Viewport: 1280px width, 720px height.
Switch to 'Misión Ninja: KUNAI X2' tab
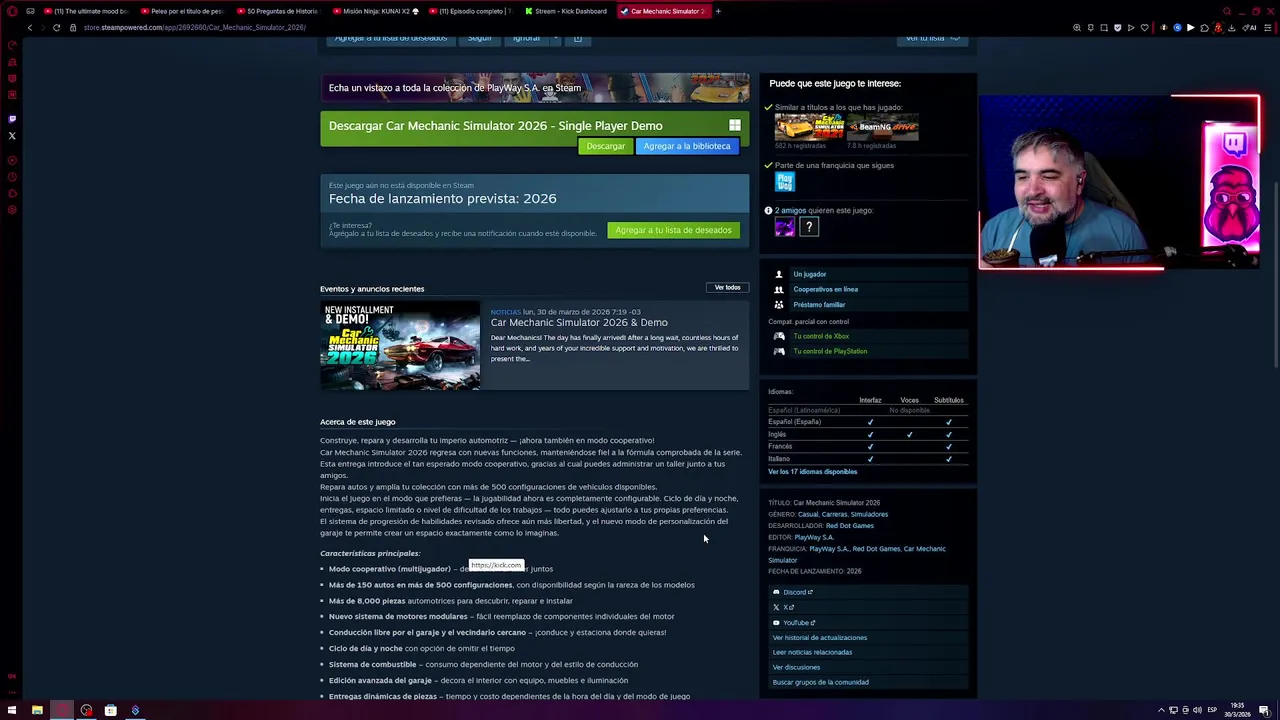pos(374,11)
